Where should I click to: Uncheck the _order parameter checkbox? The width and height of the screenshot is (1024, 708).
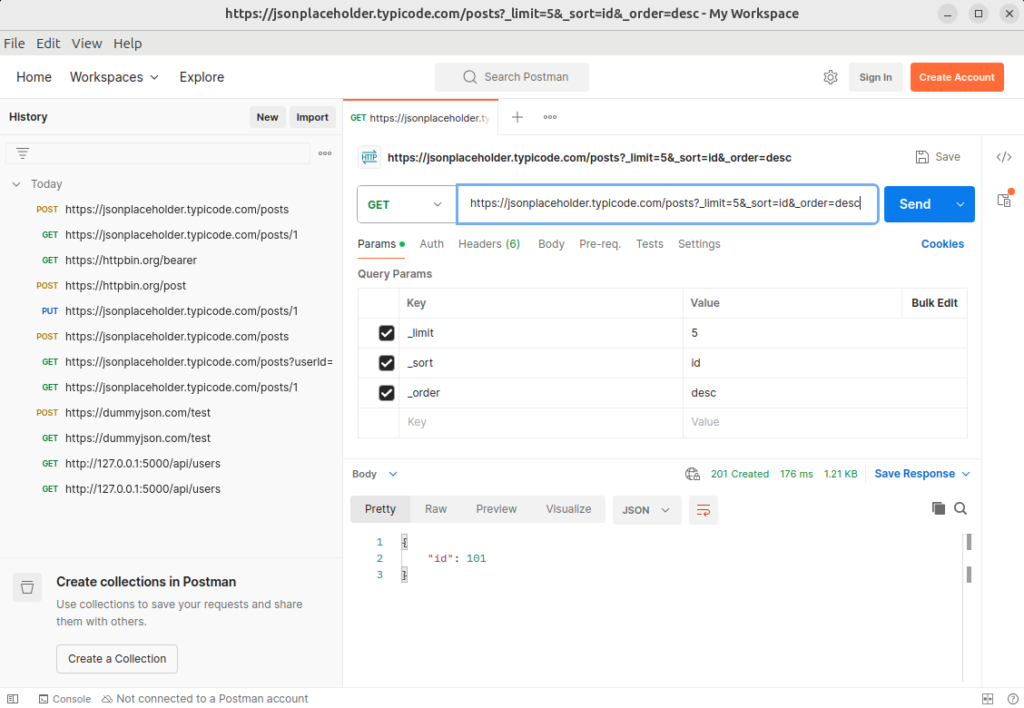tap(387, 393)
